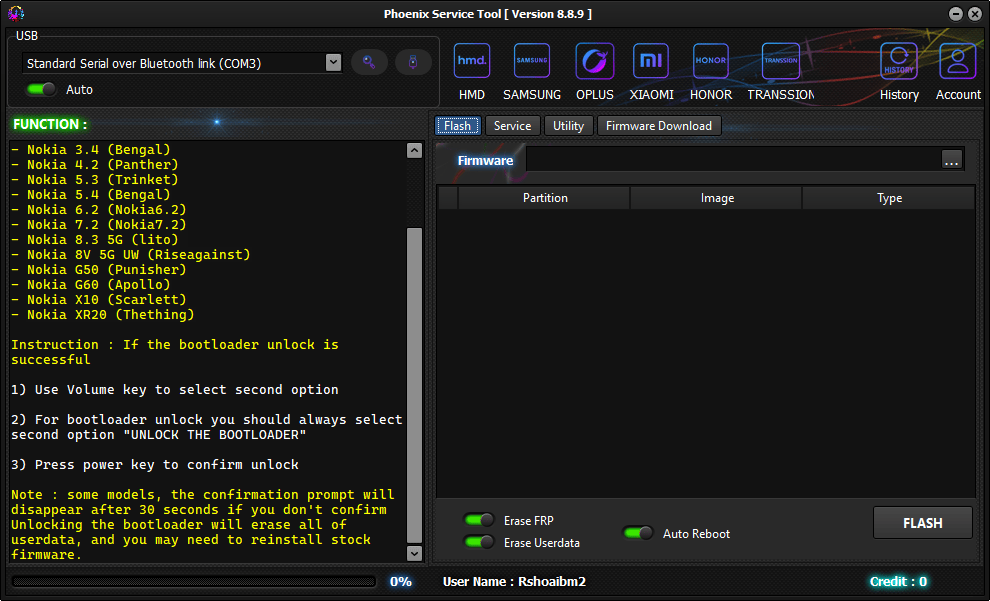Click the magnifier scan-port icon
Screen dimensions: 990x601
[369, 62]
